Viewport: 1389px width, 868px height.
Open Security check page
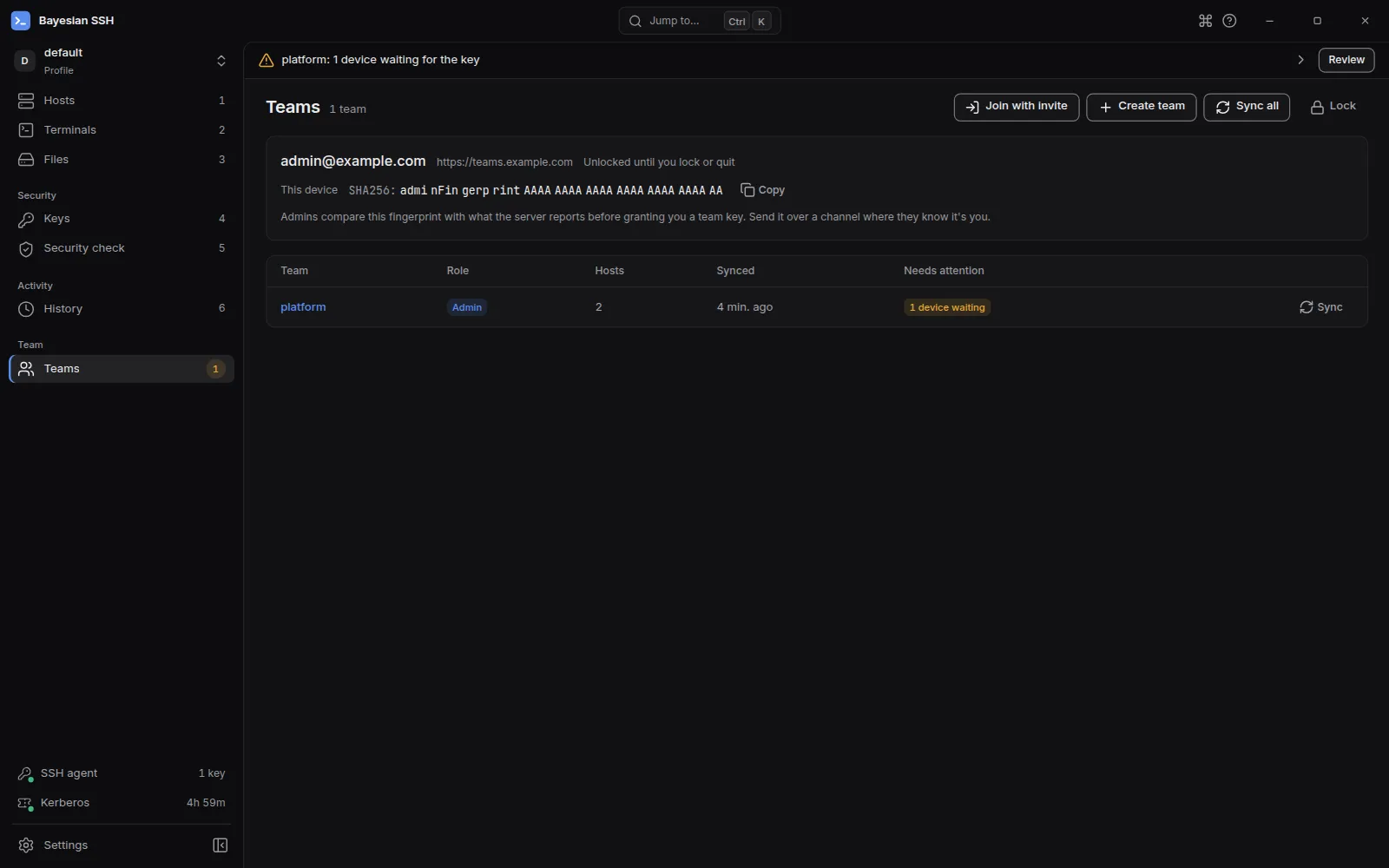click(x=122, y=248)
